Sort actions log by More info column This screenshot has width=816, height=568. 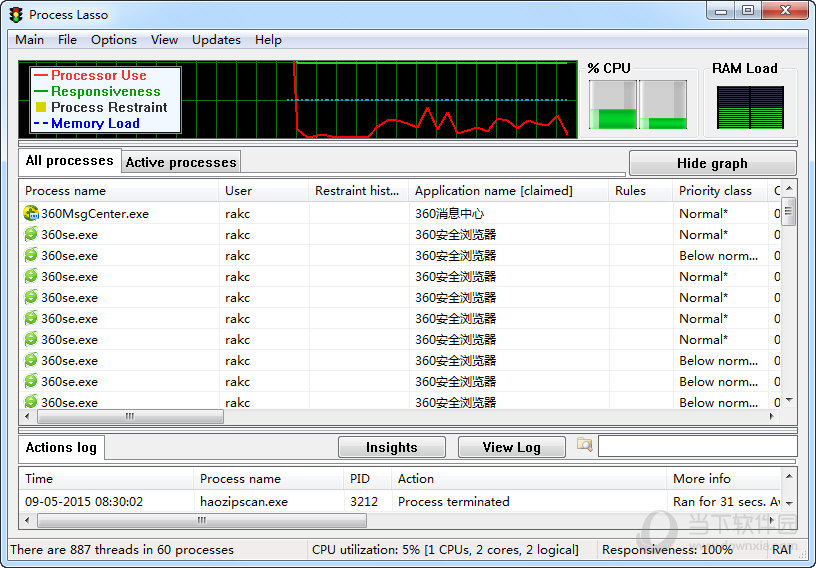(x=724, y=479)
